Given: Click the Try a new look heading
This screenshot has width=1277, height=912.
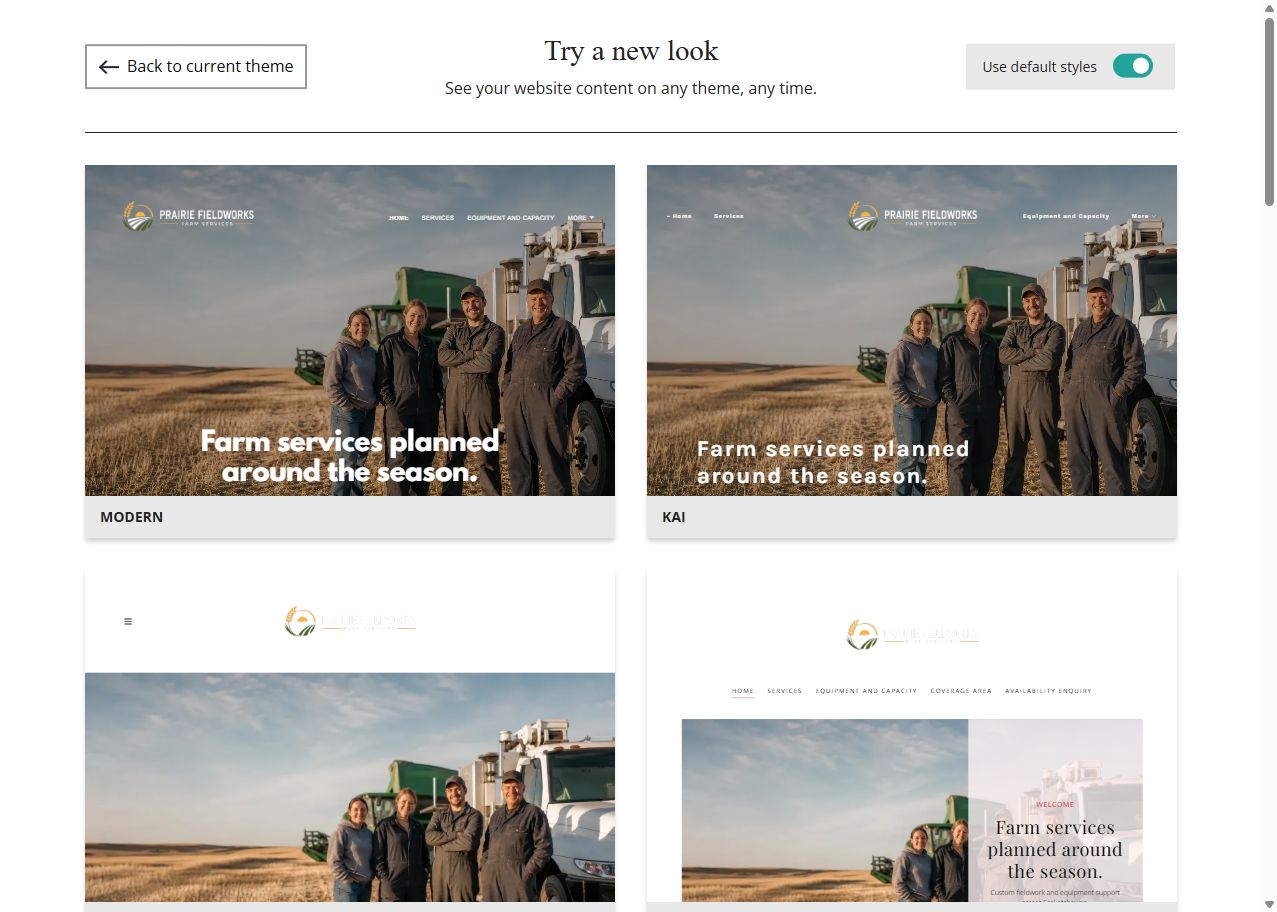Looking at the screenshot, I should click(x=631, y=51).
